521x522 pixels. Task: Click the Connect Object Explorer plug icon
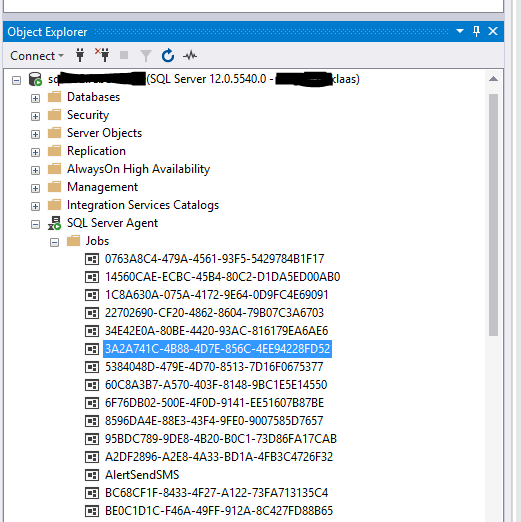(x=80, y=55)
